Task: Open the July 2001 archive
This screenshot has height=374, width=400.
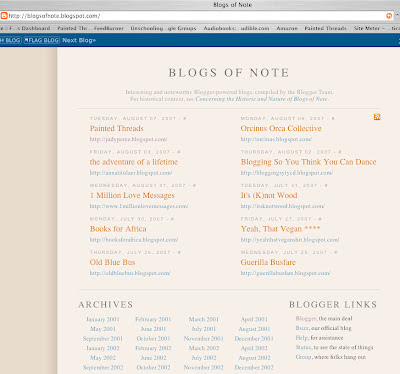Action: [x=204, y=329]
